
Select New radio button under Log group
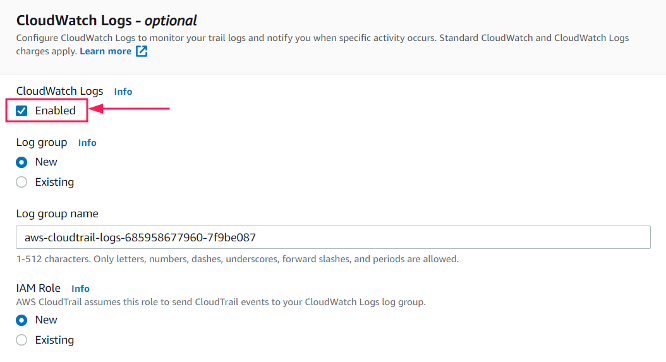point(22,162)
